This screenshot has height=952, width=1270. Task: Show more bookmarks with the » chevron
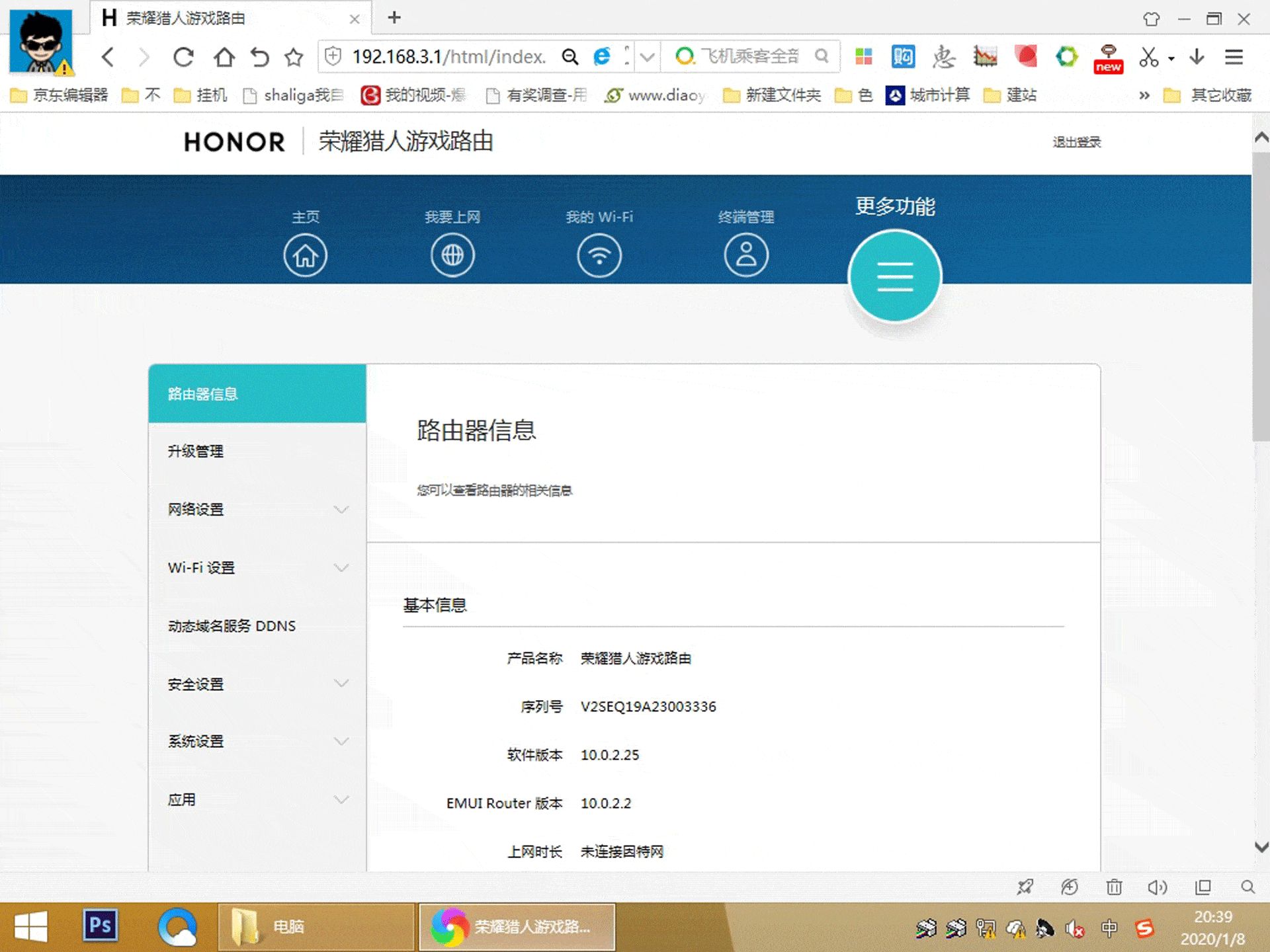point(1144,95)
